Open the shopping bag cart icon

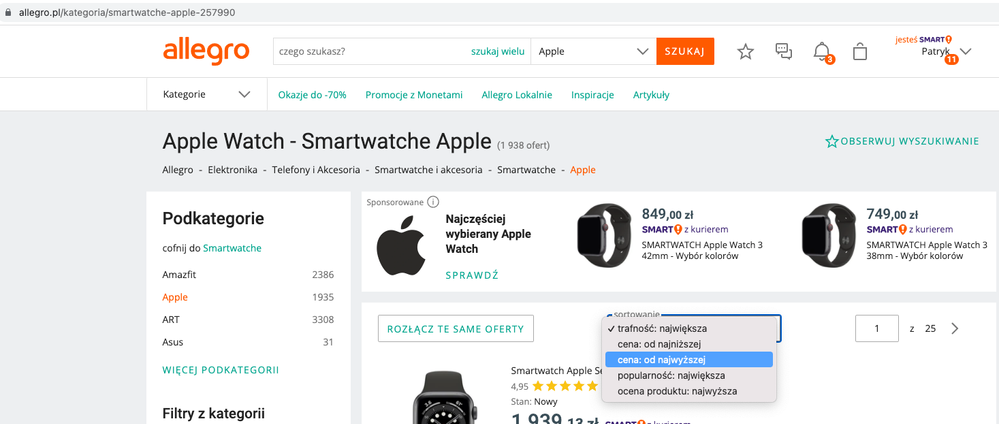click(x=860, y=52)
